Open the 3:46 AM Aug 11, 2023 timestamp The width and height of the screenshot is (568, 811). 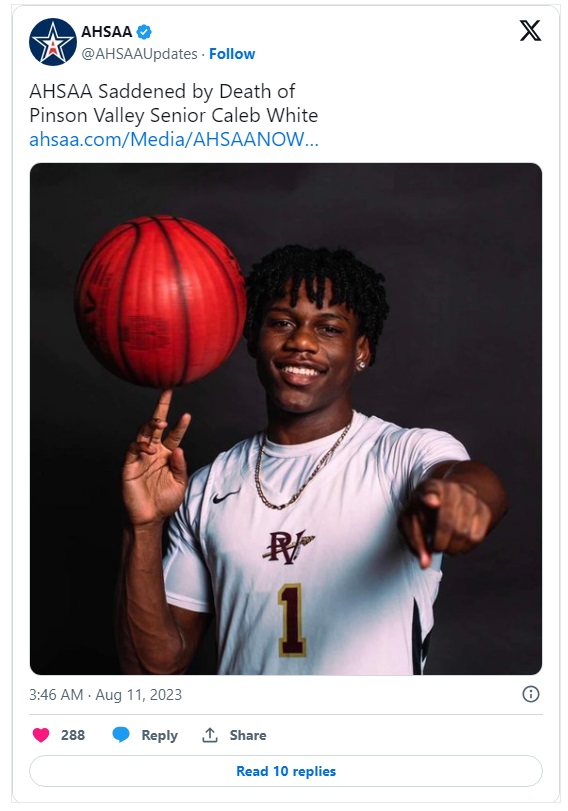[106, 695]
